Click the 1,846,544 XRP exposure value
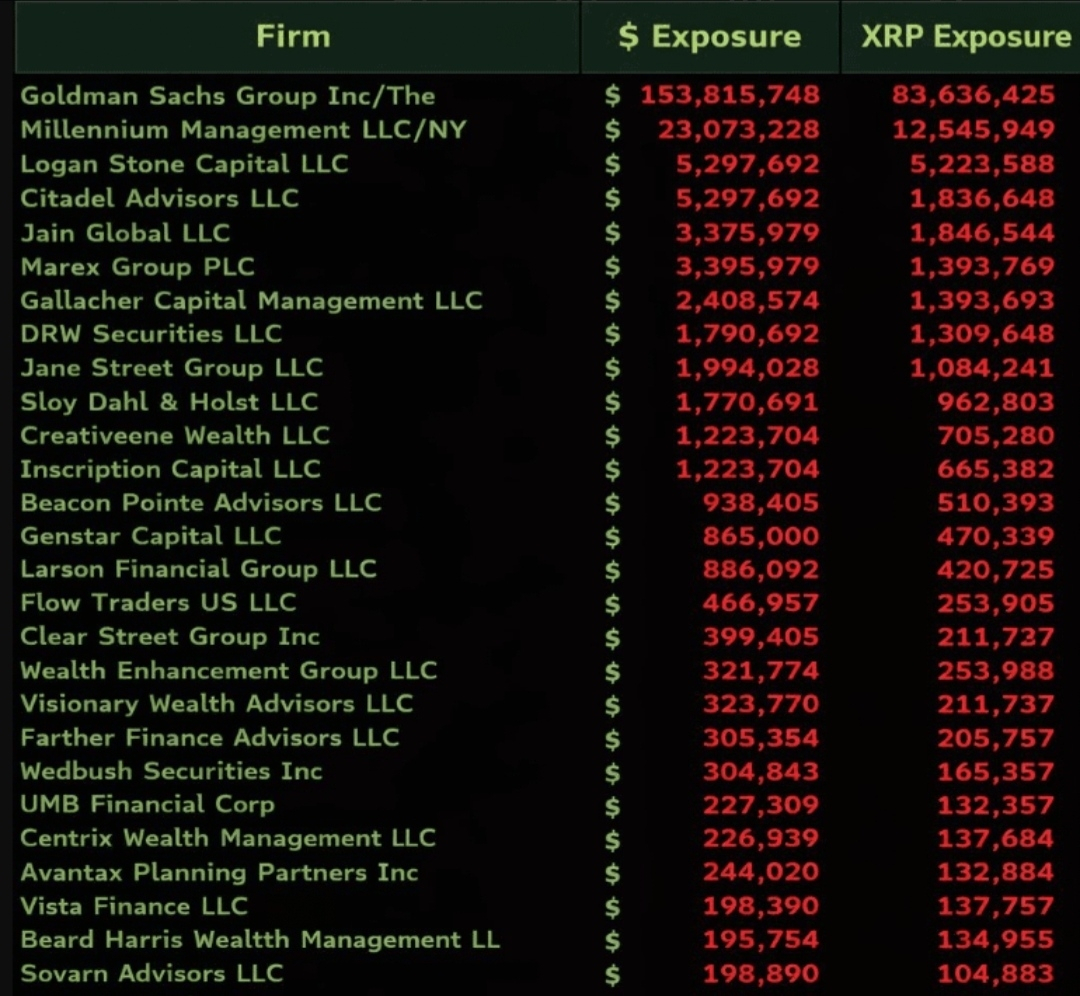 click(x=982, y=233)
